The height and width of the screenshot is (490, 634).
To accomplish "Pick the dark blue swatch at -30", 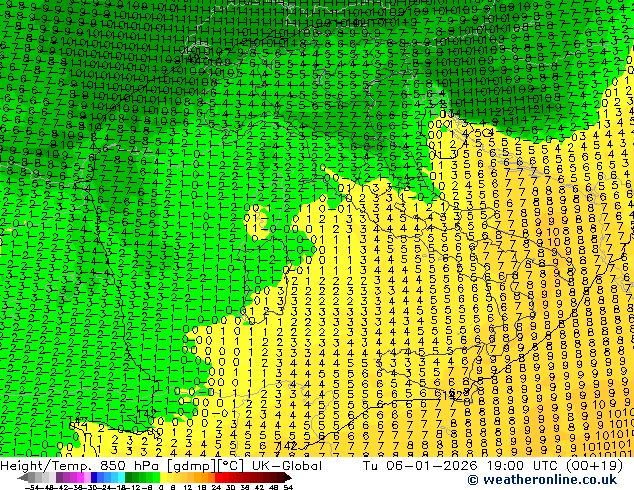I will pos(94,477).
